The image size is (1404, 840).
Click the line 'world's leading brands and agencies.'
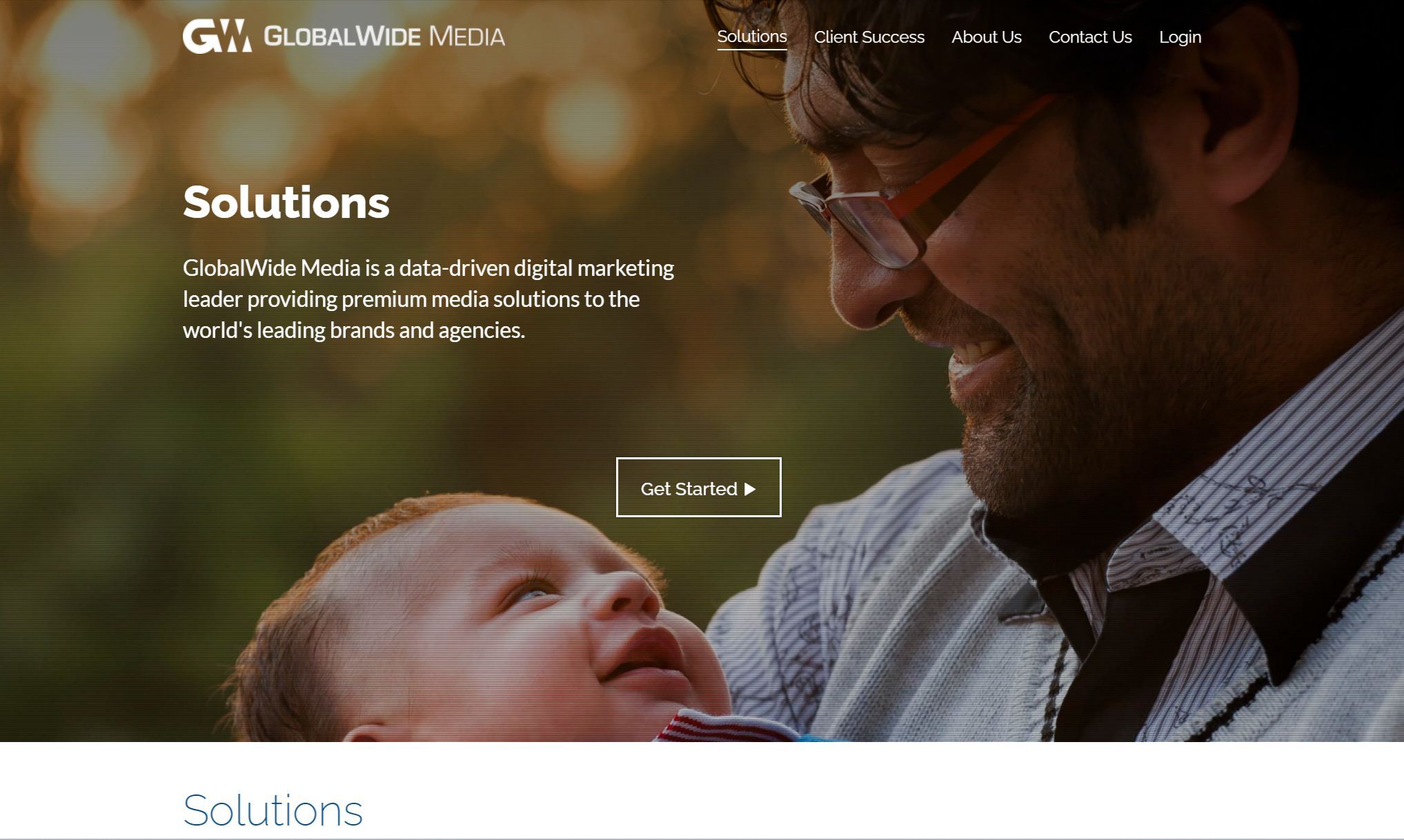coord(354,330)
